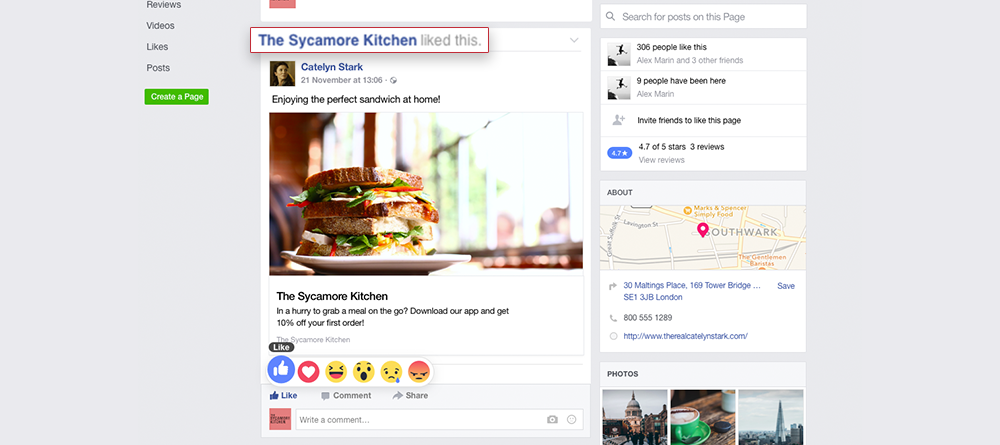The image size is (1000, 445).
Task: Click the View reviews link
Action: pos(661,160)
